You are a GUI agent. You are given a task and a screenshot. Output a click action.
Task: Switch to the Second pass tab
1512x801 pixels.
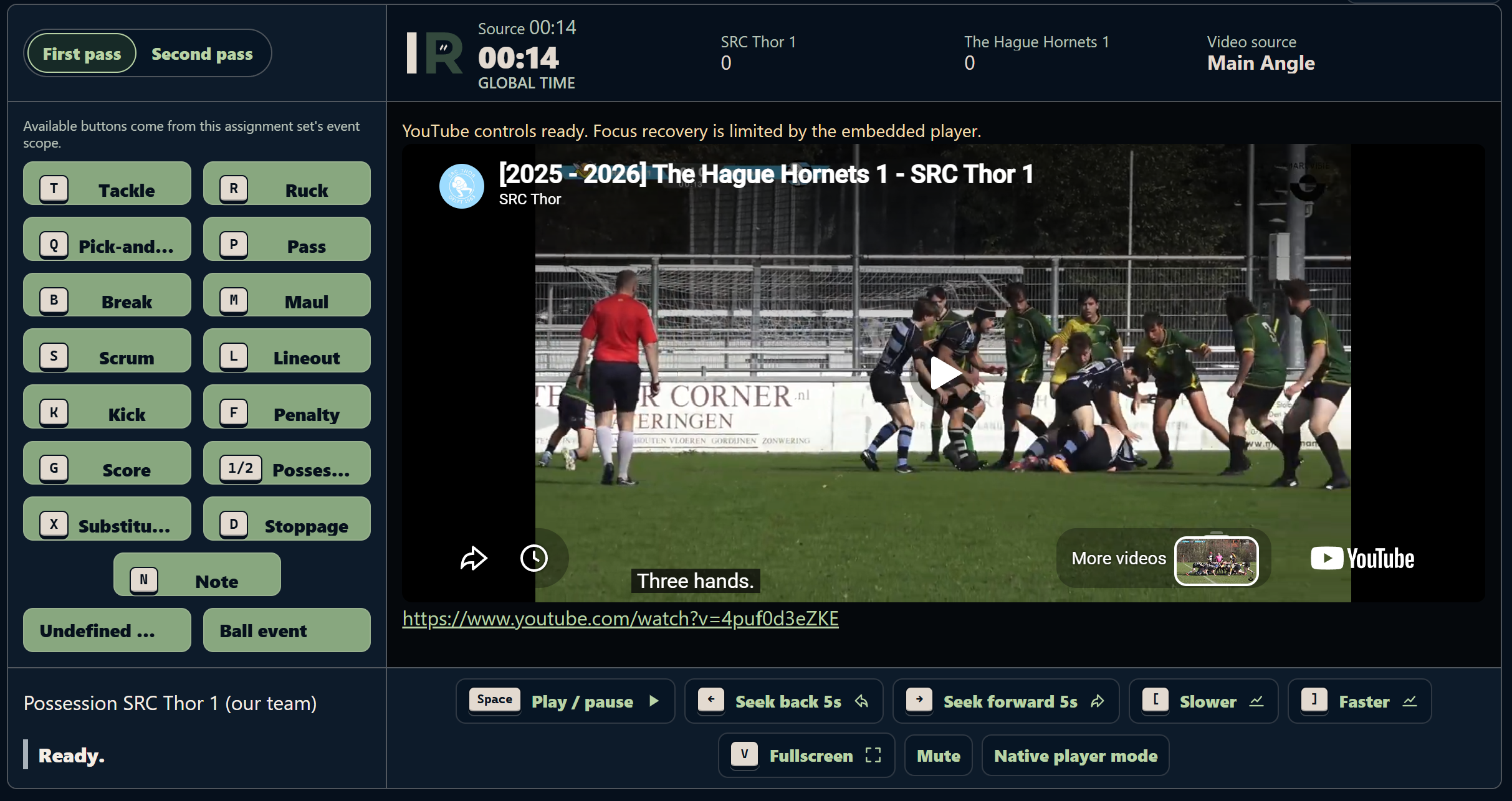pyautogui.click(x=202, y=54)
